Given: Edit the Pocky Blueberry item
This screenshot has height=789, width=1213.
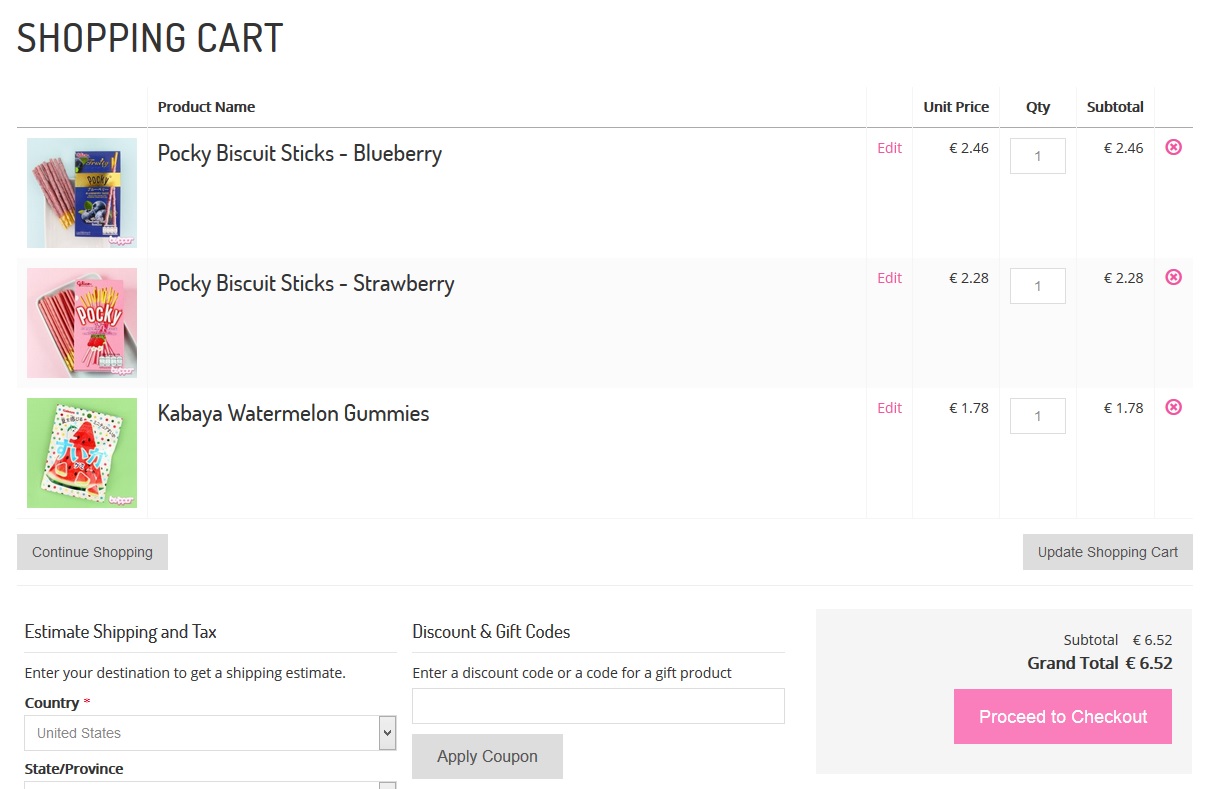Looking at the screenshot, I should [x=889, y=148].
